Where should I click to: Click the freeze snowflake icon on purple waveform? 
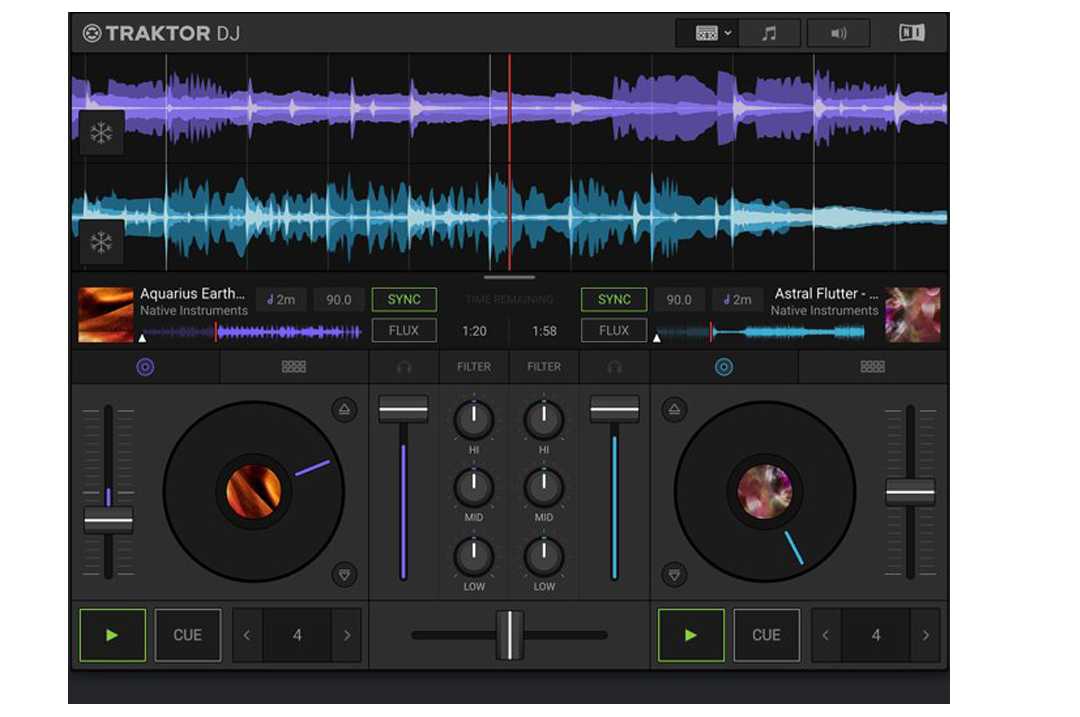pyautogui.click(x=101, y=133)
